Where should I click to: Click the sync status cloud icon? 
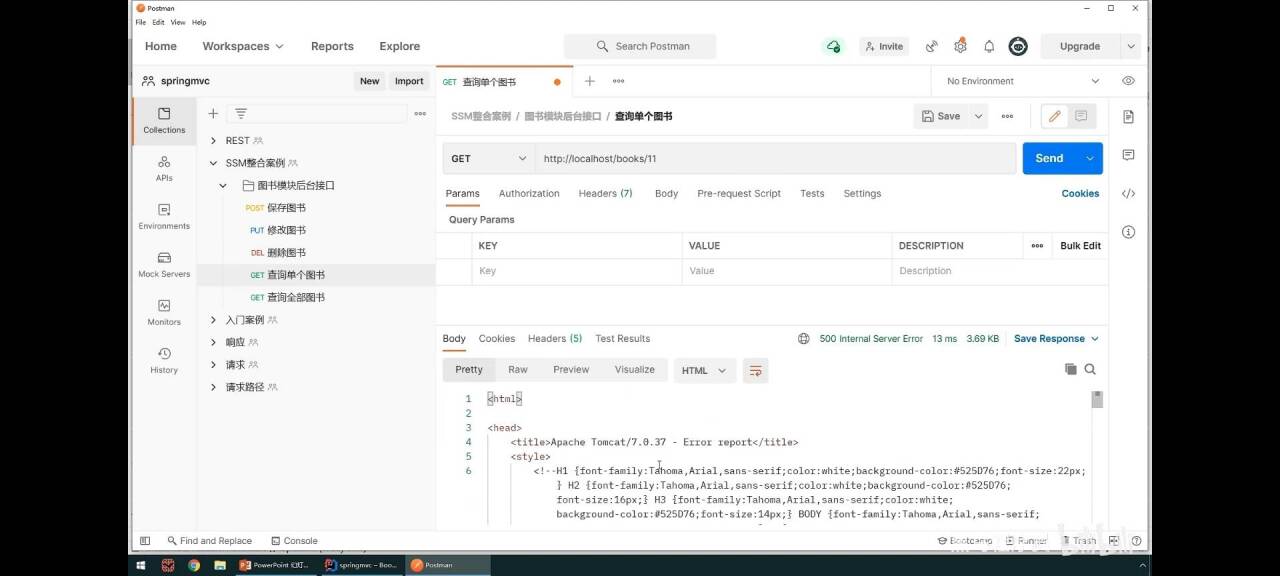pyautogui.click(x=833, y=46)
